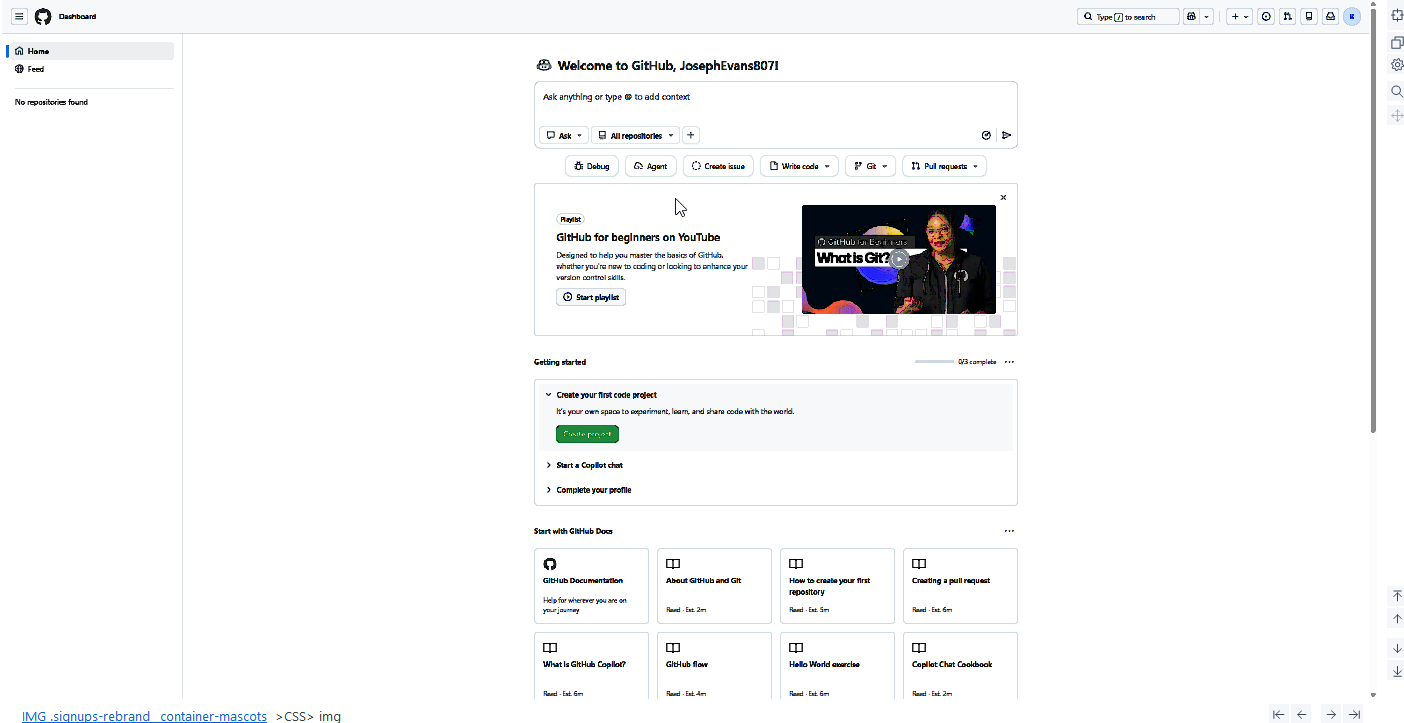Click the Agent button
The height and width of the screenshot is (723, 1404).
tap(651, 166)
